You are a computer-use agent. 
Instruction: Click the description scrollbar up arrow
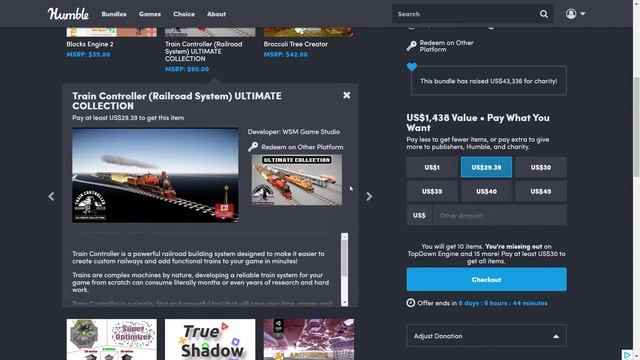tap(345, 236)
